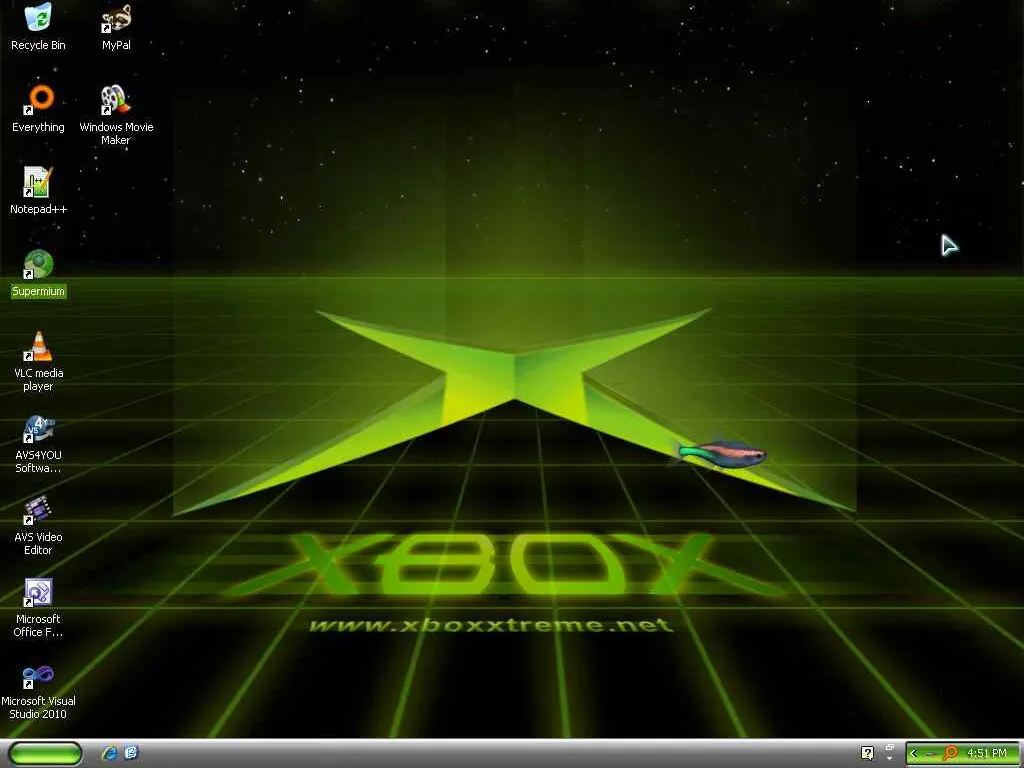
Task: Expand hidden system tray icons chevron
Action: coord(914,754)
